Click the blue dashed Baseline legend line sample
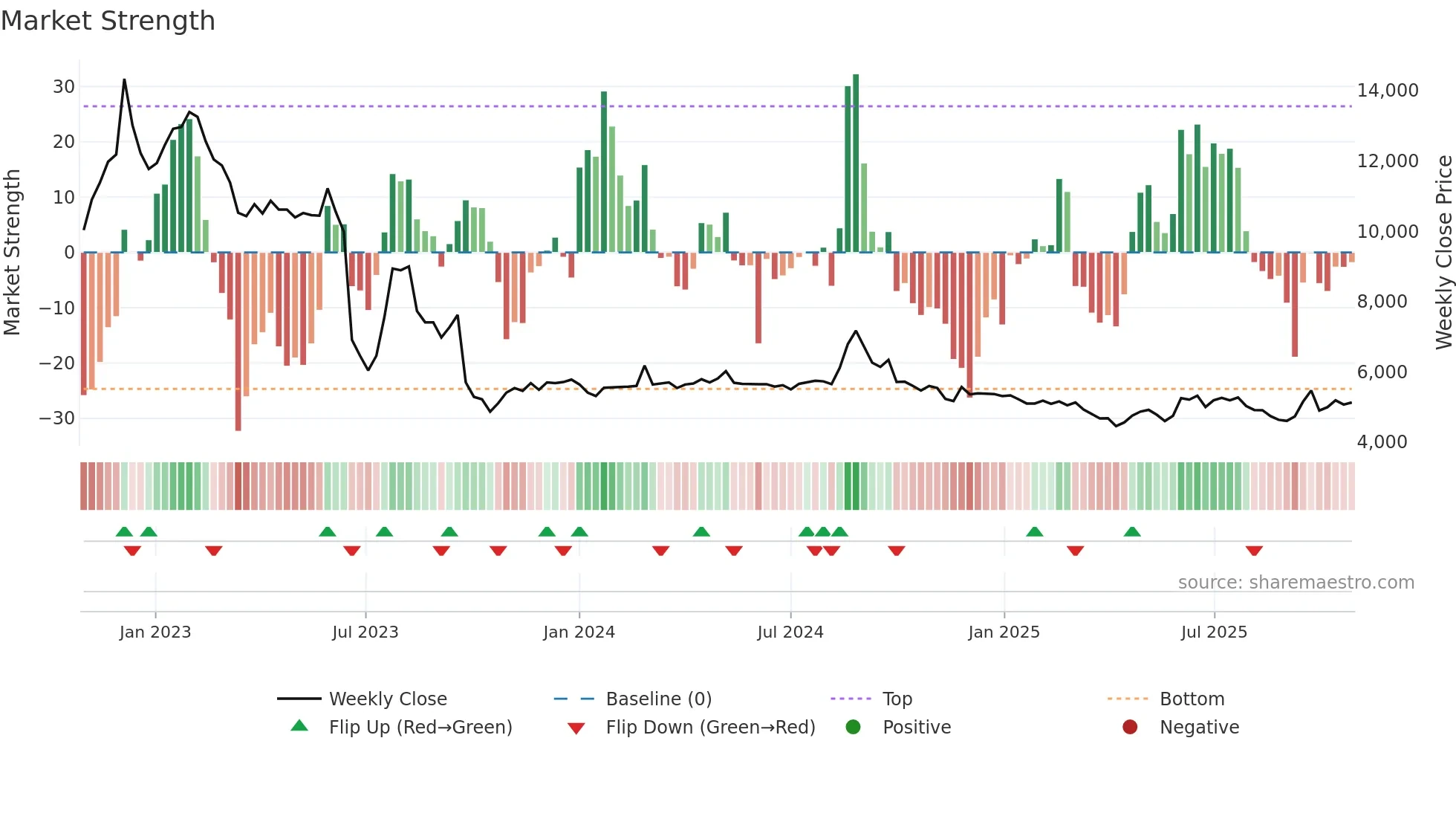The height and width of the screenshot is (819, 1456). (x=574, y=699)
